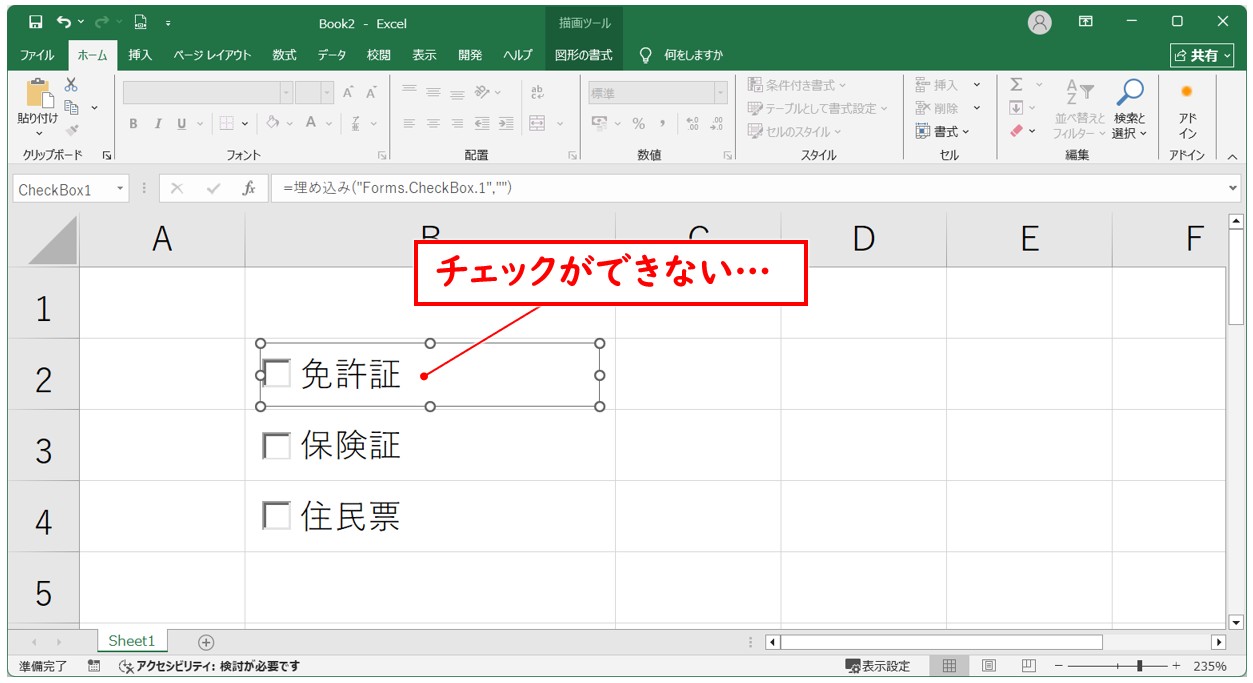1253x683 pixels.
Task: Open the ファイル tab
Action: 37,55
